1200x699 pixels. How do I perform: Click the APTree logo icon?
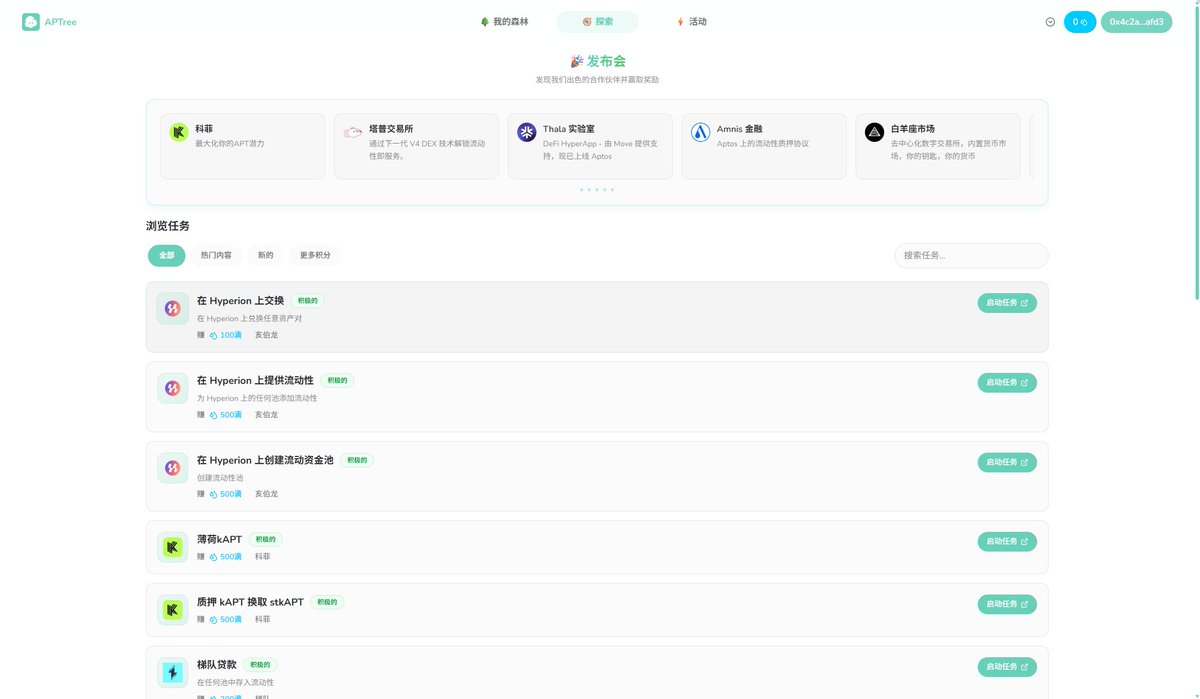click(x=31, y=22)
